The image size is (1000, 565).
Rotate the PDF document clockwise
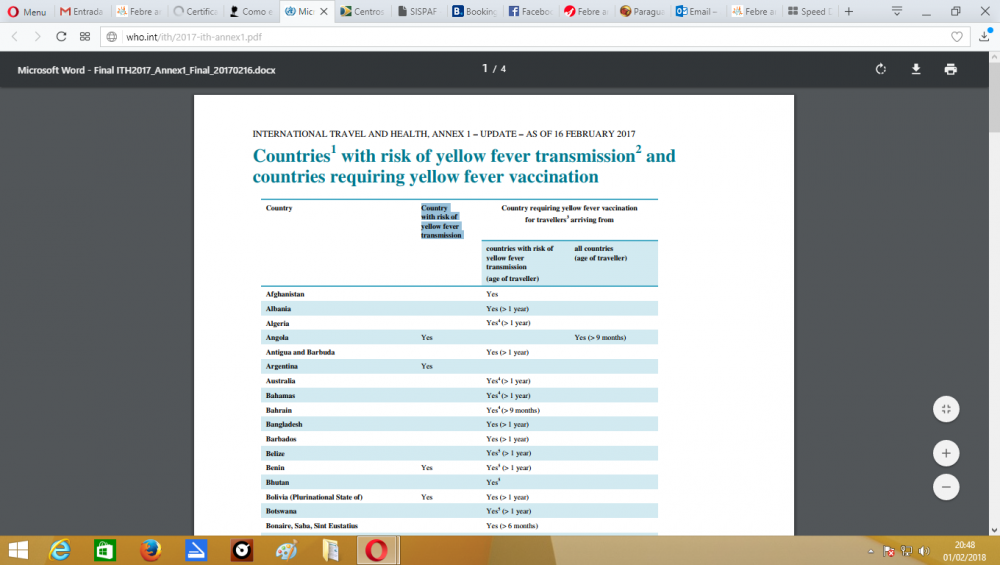881,69
